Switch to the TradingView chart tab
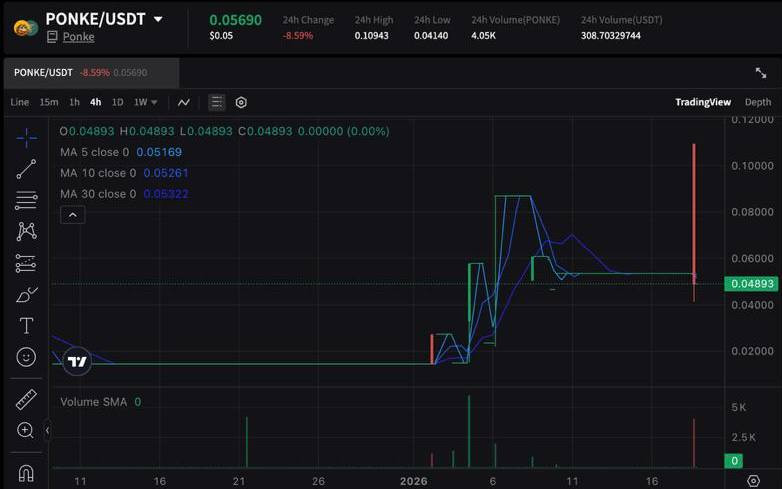Screen dimensions: 782x489 [x=702, y=102]
